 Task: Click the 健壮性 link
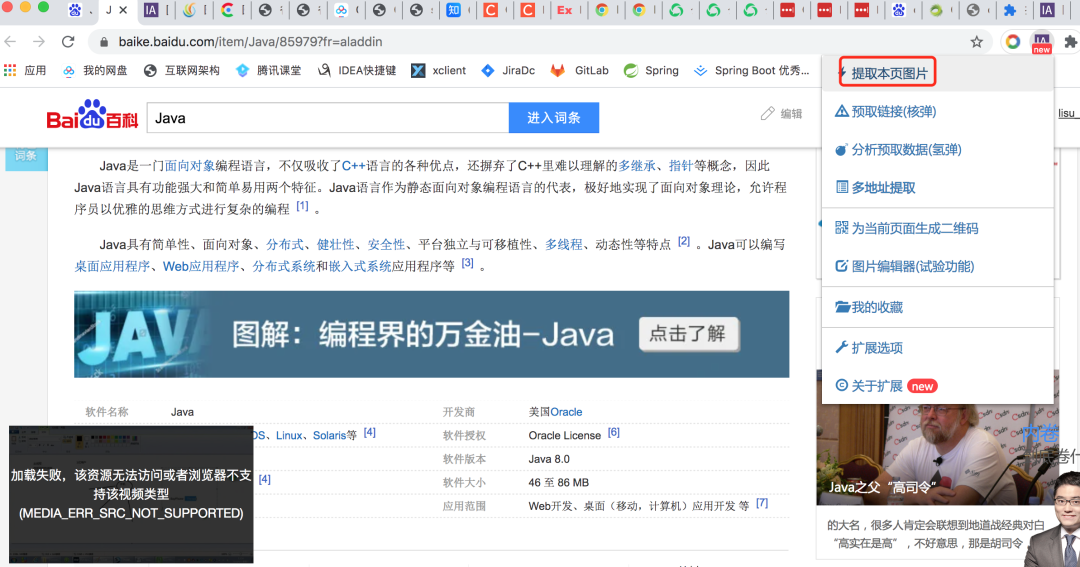335,245
